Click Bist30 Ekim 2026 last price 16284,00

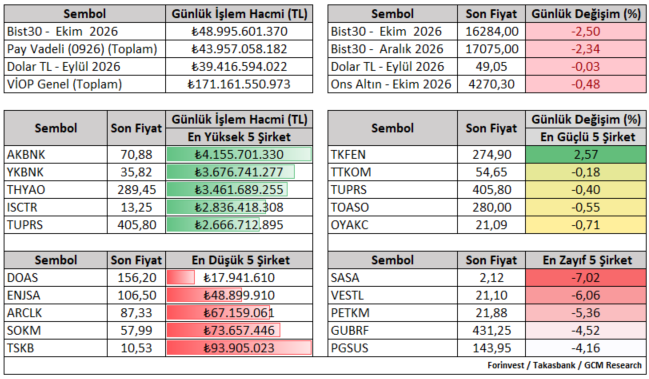tap(492, 31)
